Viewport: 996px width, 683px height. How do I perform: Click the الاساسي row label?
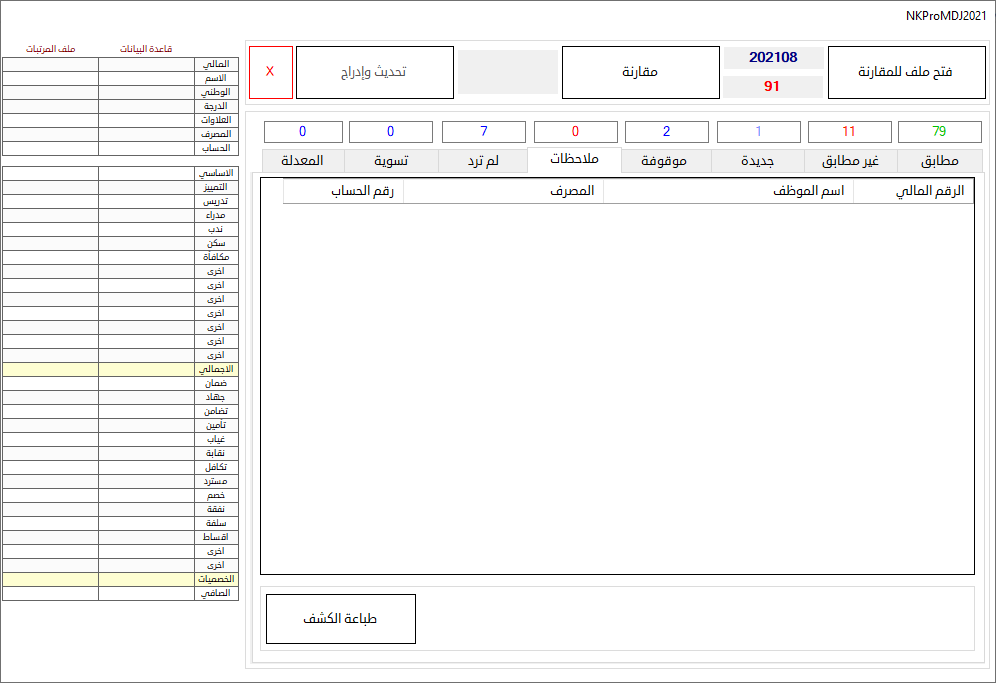coord(217,173)
